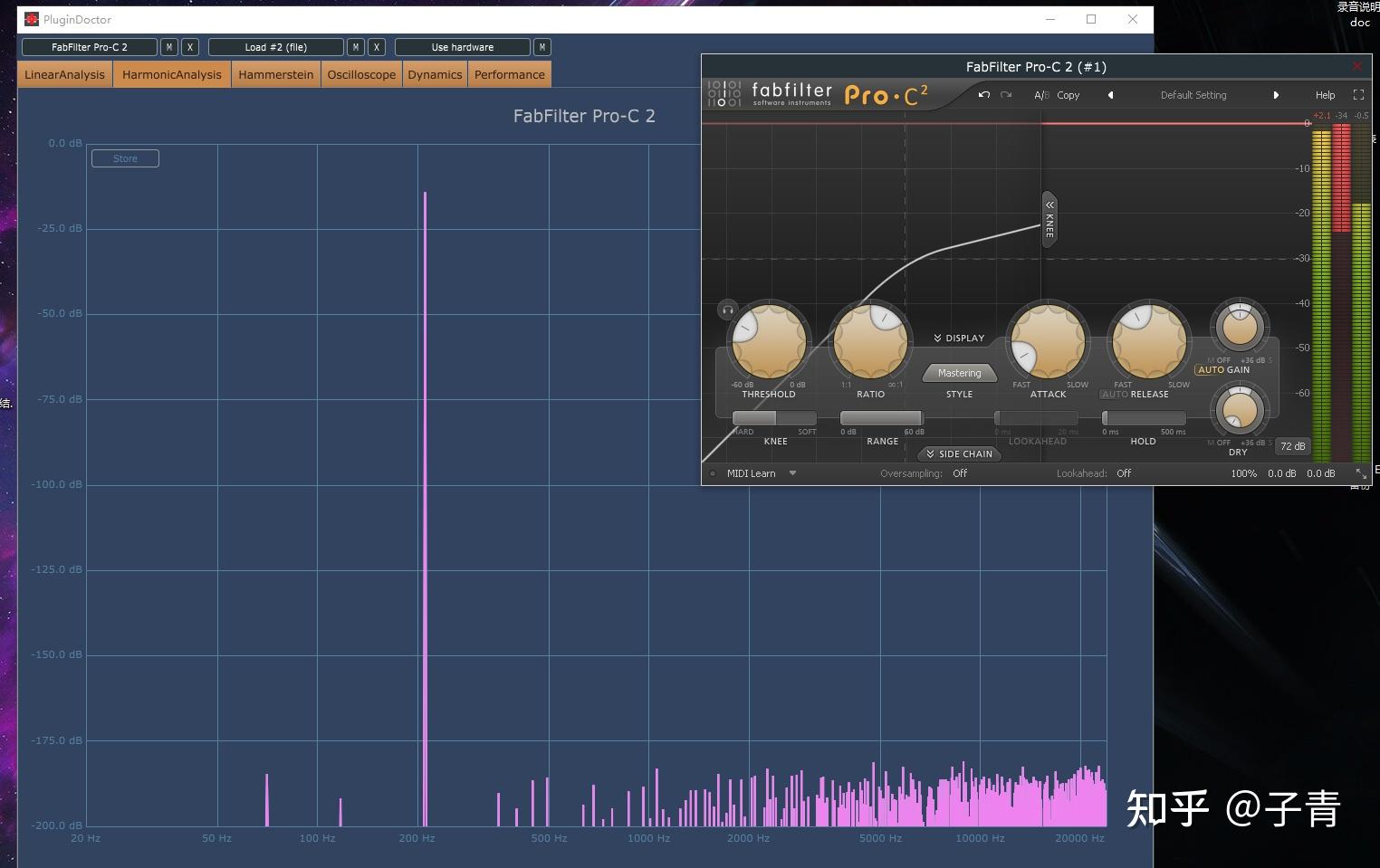The width and height of the screenshot is (1380, 868).
Task: Toggle M button next to Load #2
Action: click(356, 47)
